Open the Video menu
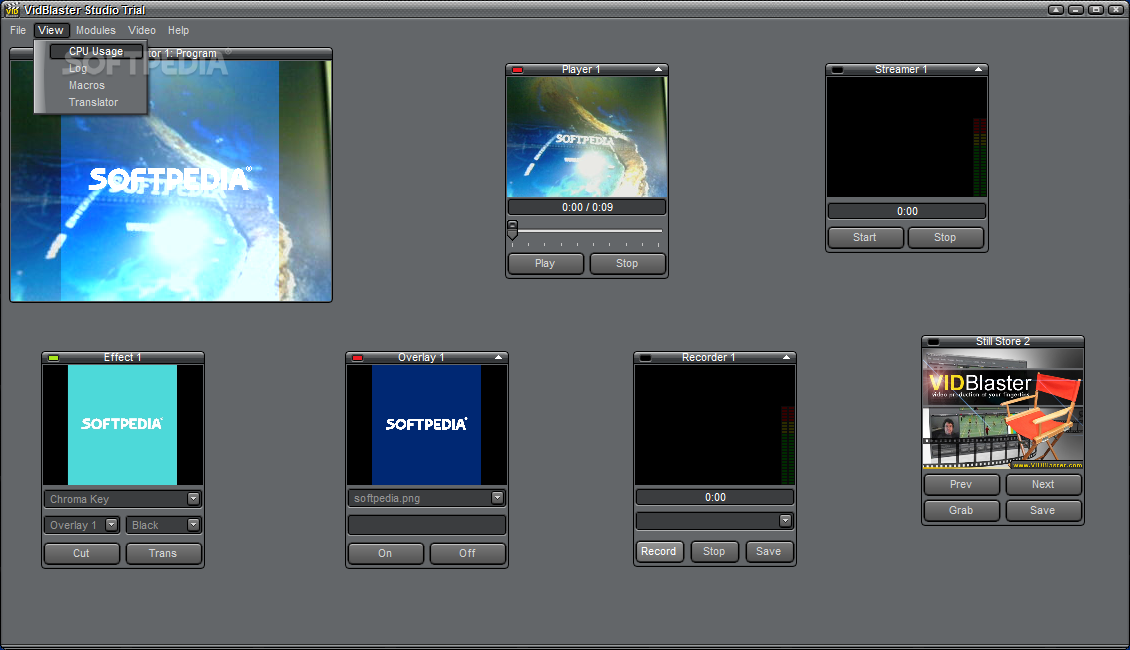 pyautogui.click(x=142, y=30)
